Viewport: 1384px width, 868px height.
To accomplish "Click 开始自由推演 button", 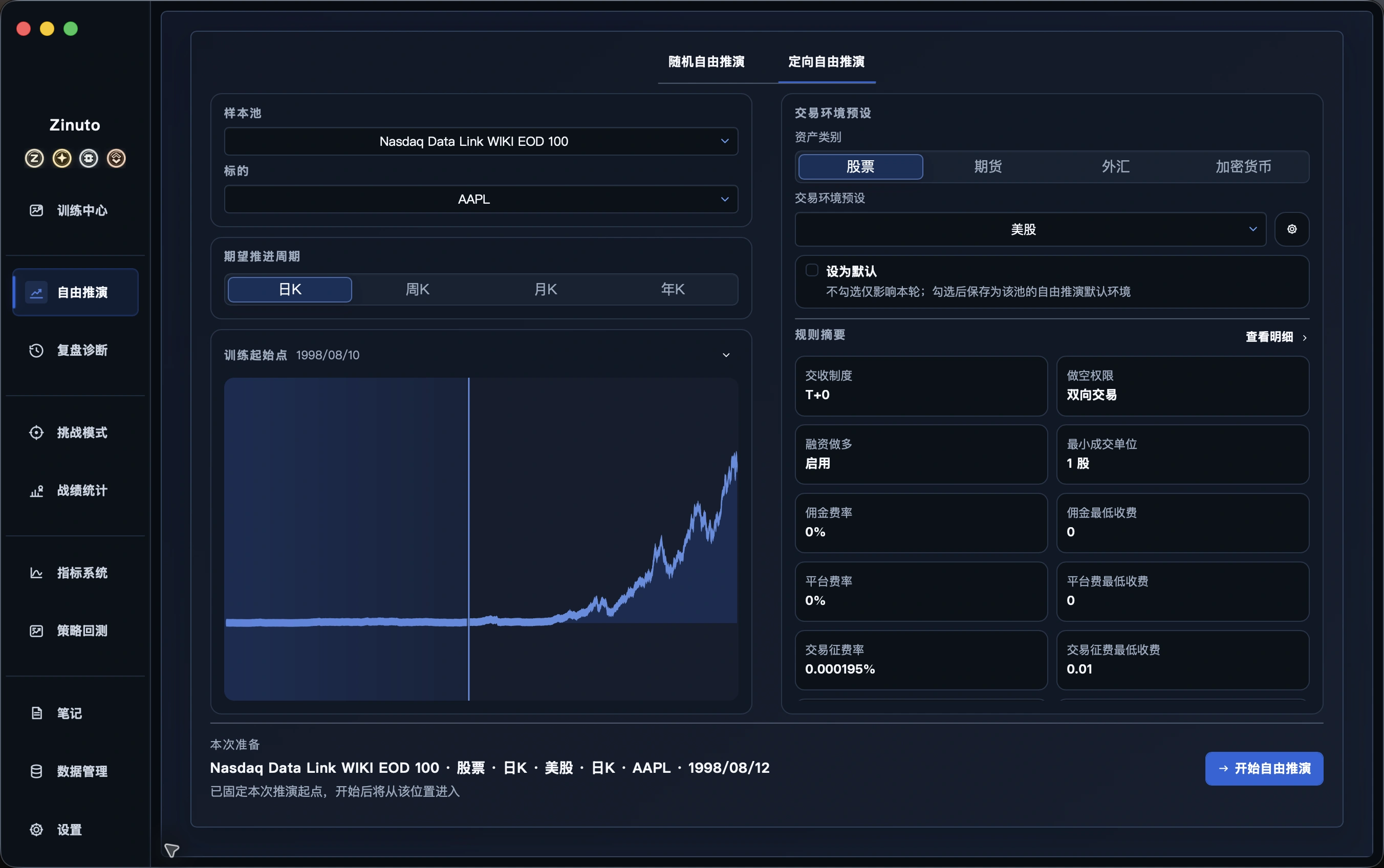I will [x=1264, y=768].
